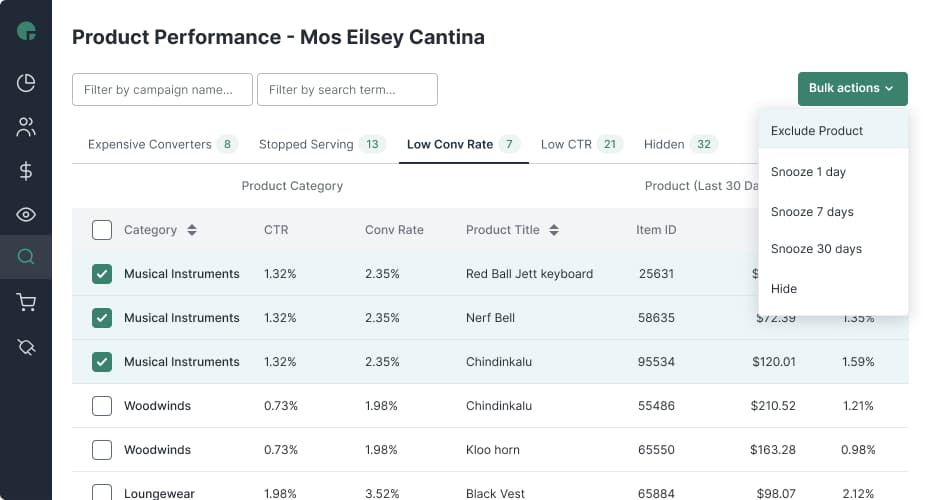Check Woodwinds Chindinkalu row checkbox
Viewport: 929px width, 500px height.
tap(102, 406)
